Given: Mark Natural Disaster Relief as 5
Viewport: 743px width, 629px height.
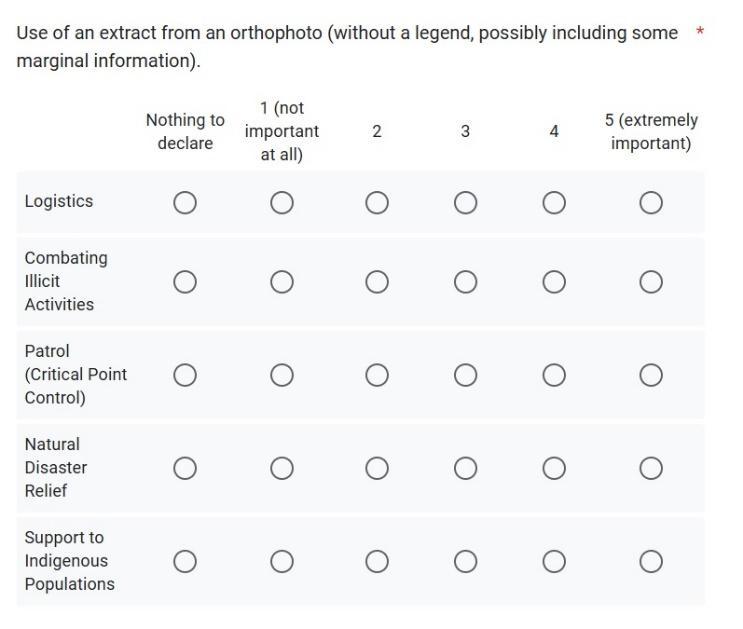Looking at the screenshot, I should [651, 468].
